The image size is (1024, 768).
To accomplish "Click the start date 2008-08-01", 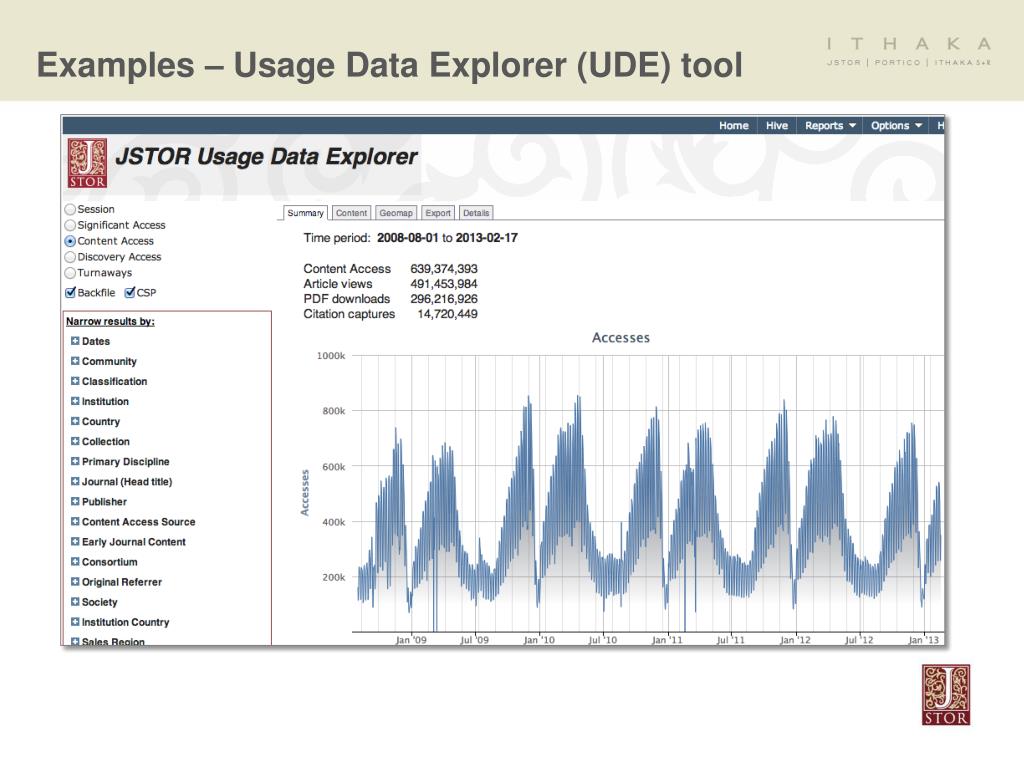I will coord(408,238).
